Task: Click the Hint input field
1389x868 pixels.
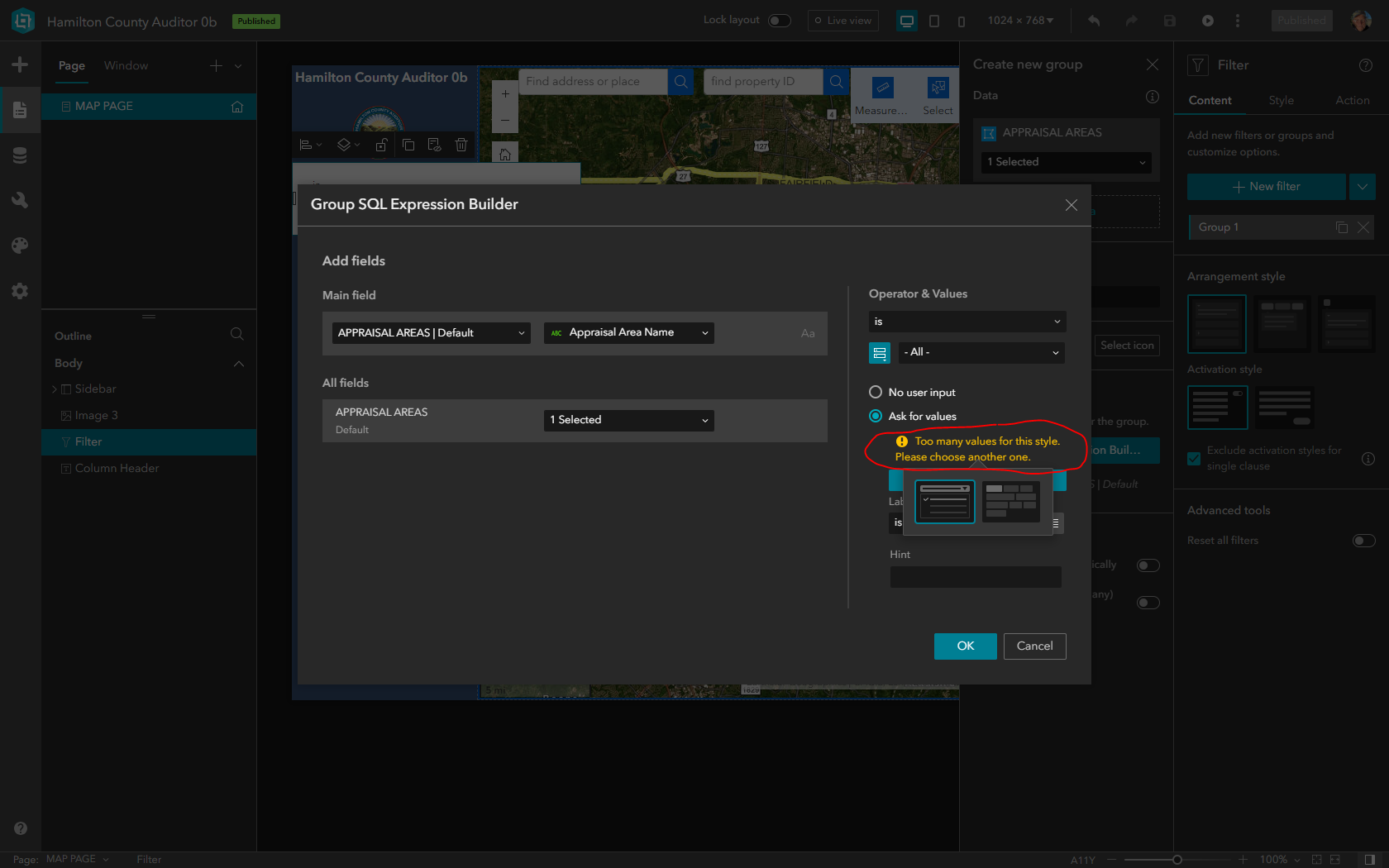Action: point(976,576)
